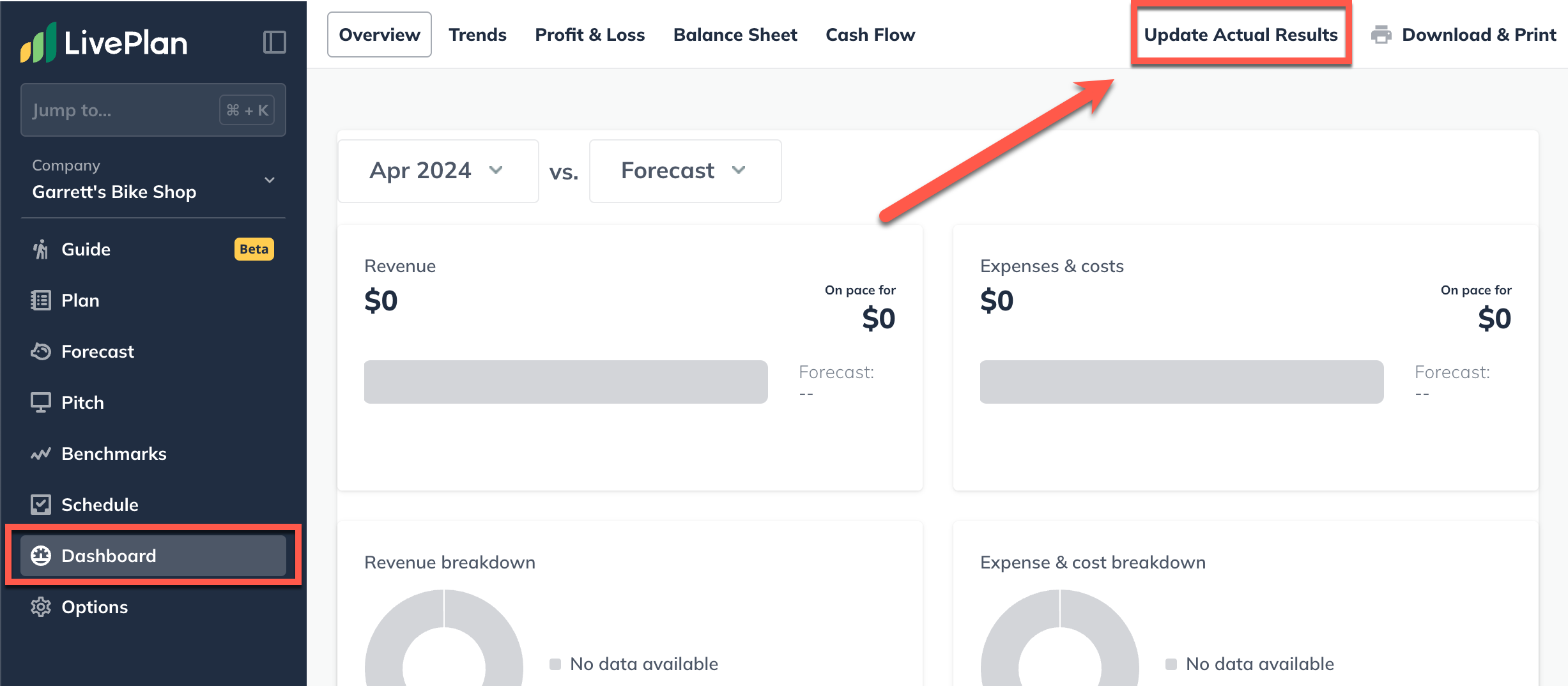Select Dashboard in the sidebar
This screenshot has width=1568, height=686.
click(x=153, y=556)
